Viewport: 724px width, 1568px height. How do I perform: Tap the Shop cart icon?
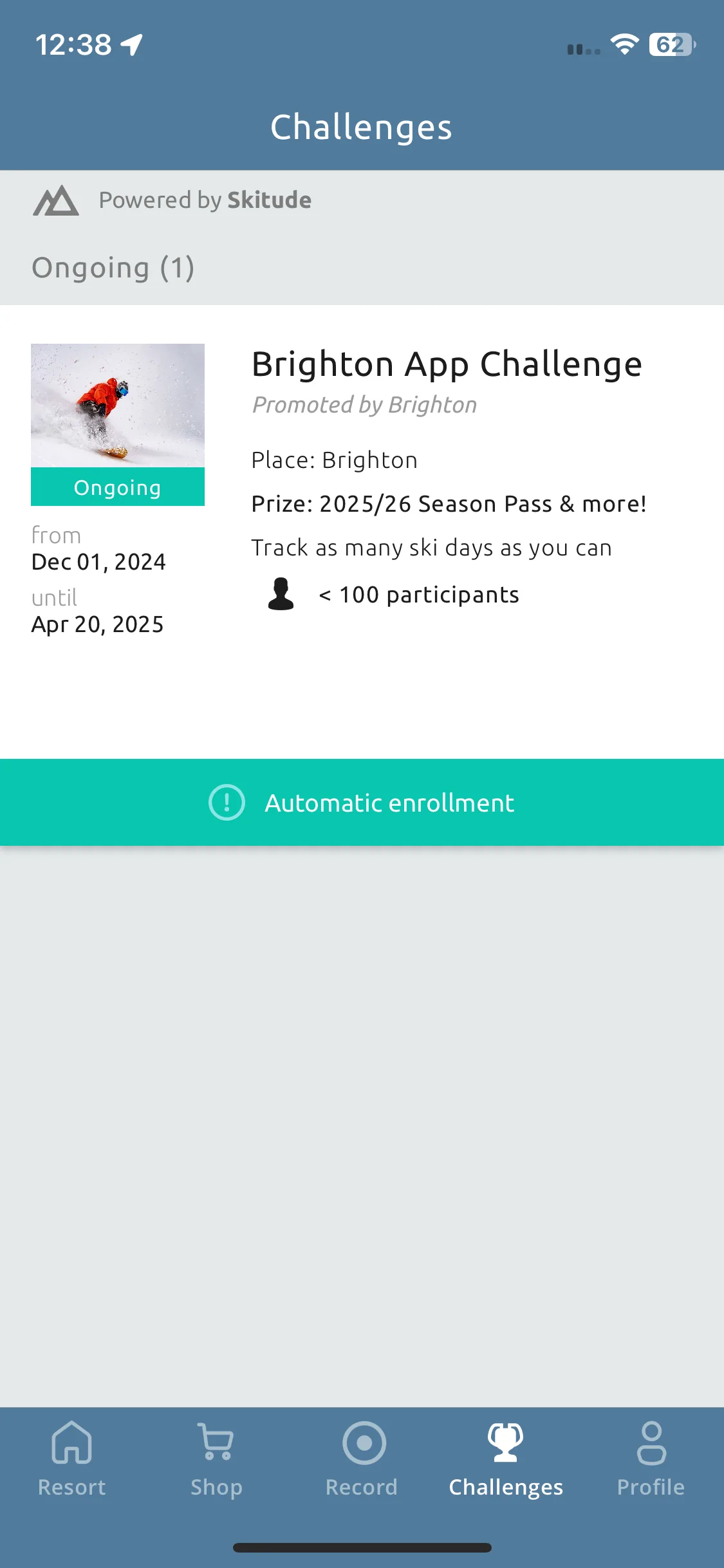click(216, 1442)
